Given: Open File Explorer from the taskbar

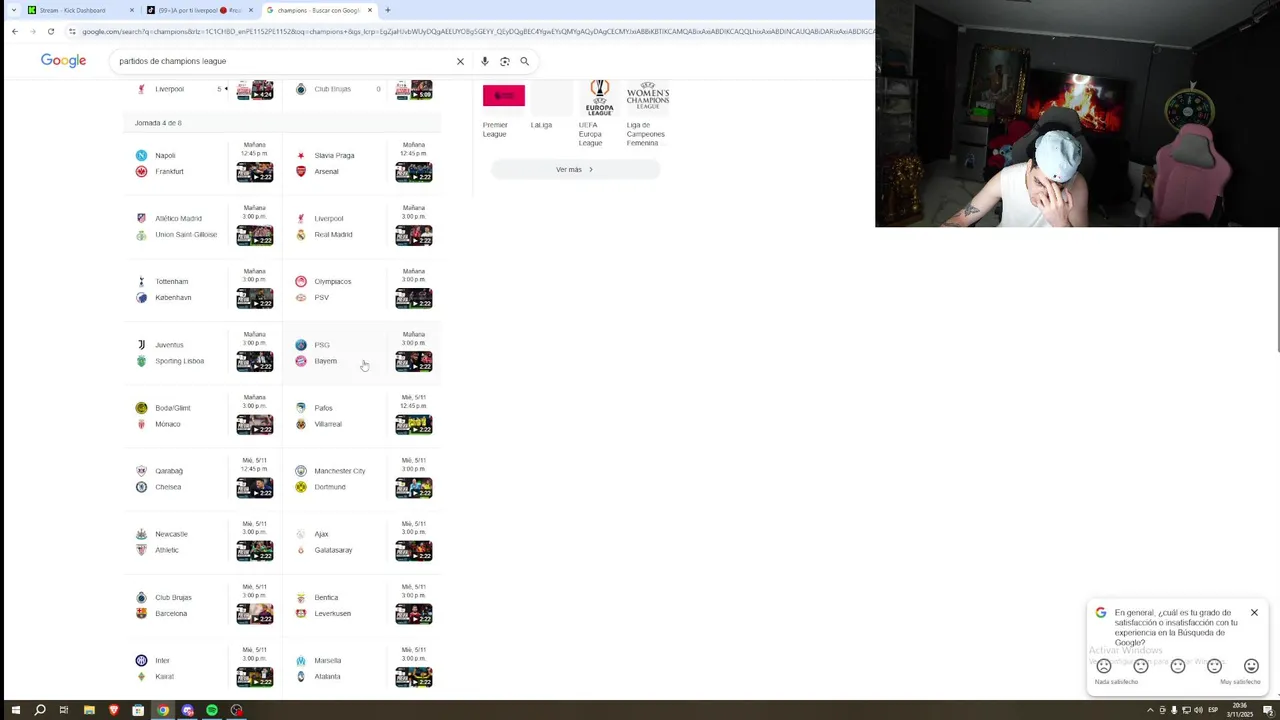Looking at the screenshot, I should [89, 710].
